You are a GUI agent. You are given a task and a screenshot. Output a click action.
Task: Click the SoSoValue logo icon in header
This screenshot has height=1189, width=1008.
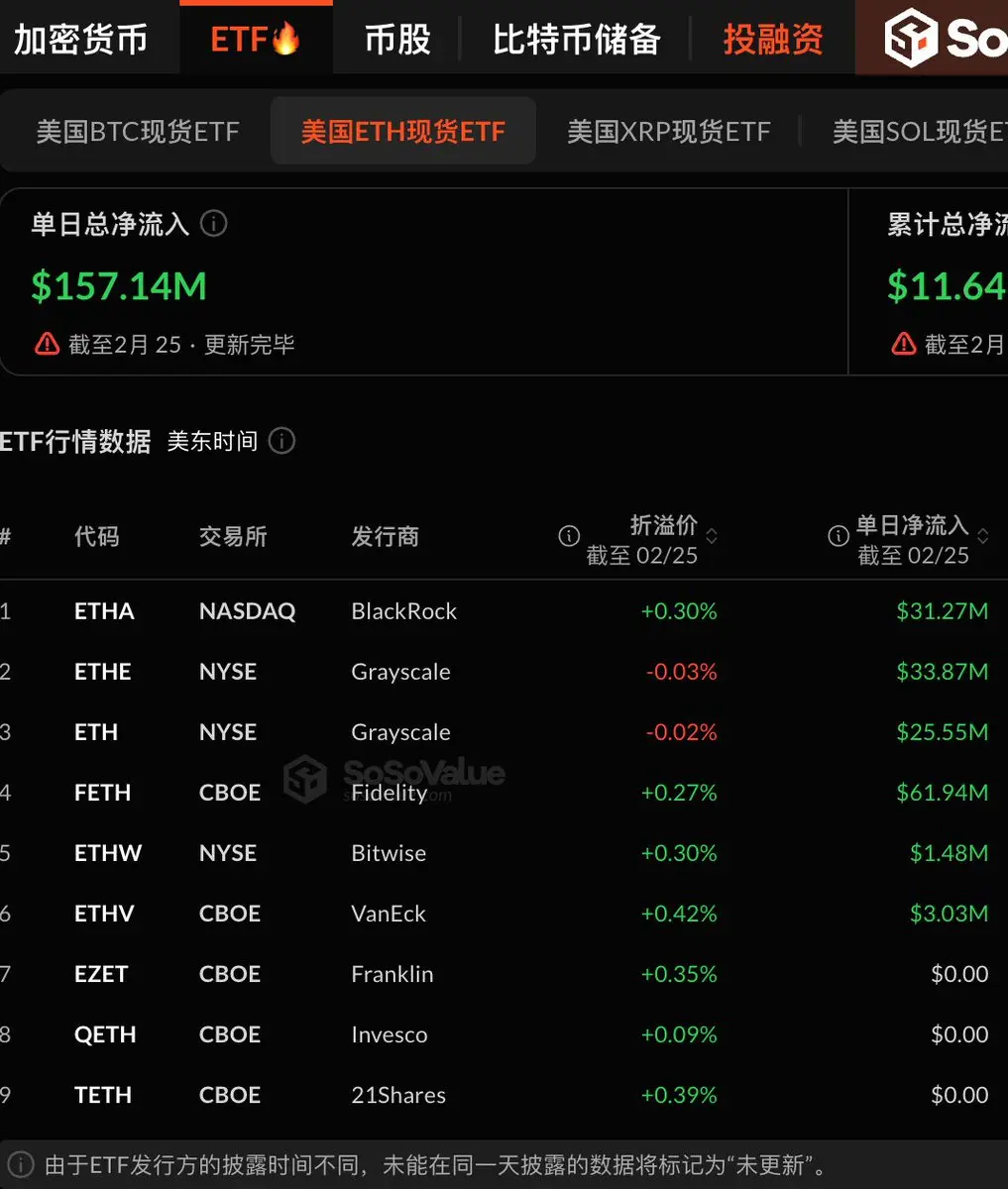(911, 39)
